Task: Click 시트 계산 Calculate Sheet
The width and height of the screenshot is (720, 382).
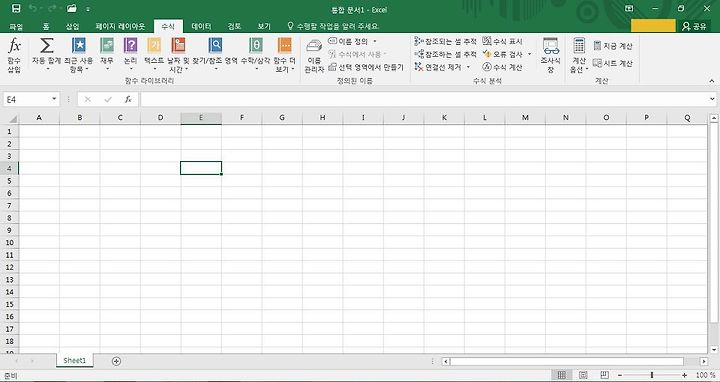Action: (613, 63)
